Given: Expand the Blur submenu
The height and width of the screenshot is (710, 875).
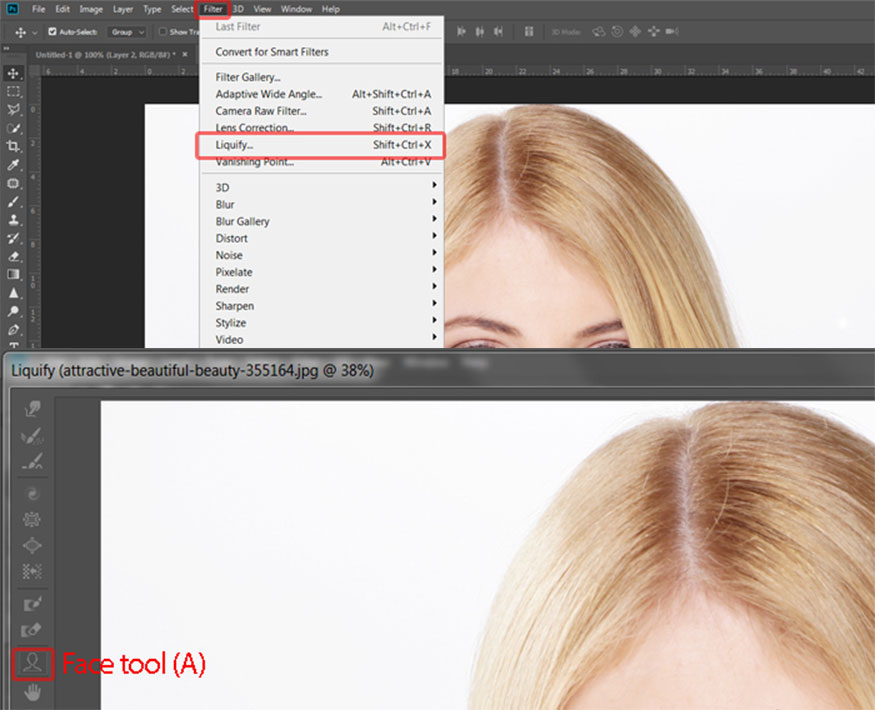Looking at the screenshot, I should [x=226, y=204].
